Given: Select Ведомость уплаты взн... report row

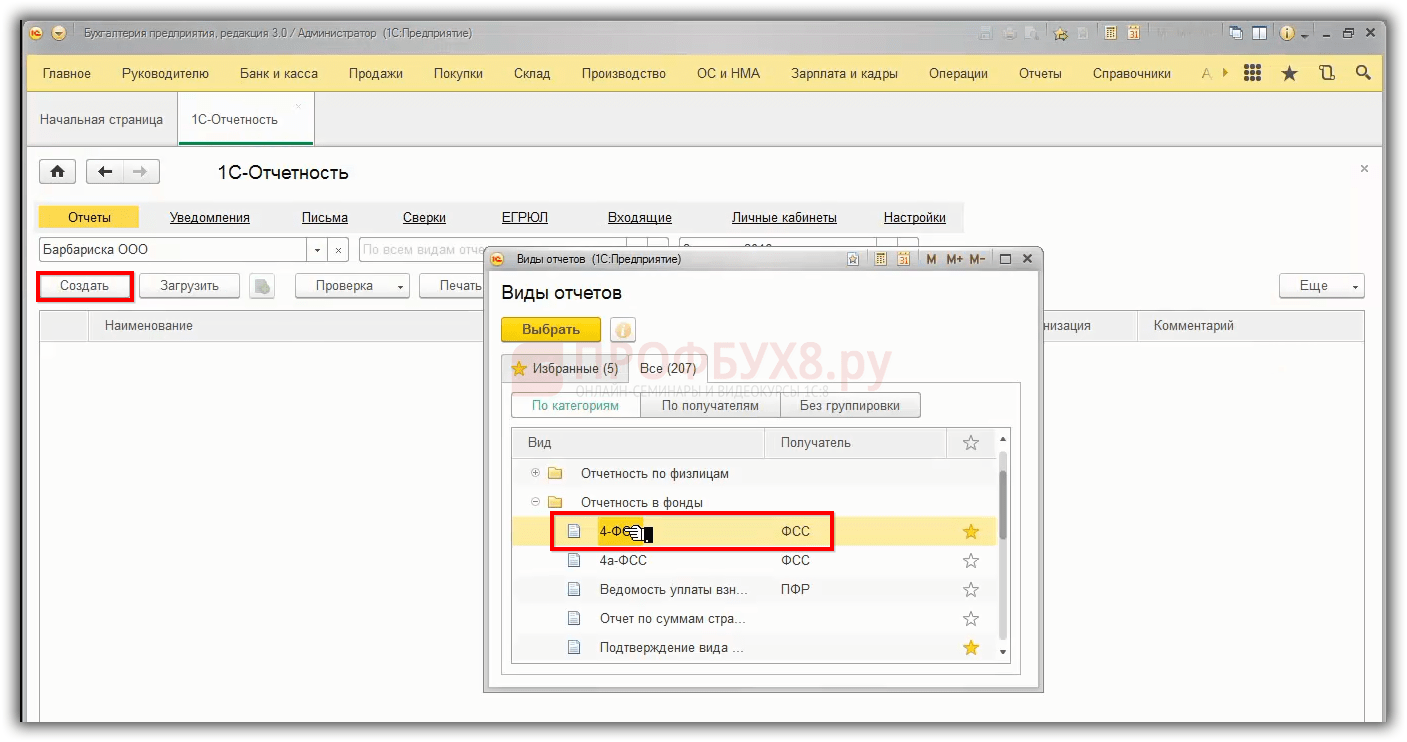Looking at the screenshot, I should (x=754, y=590).
